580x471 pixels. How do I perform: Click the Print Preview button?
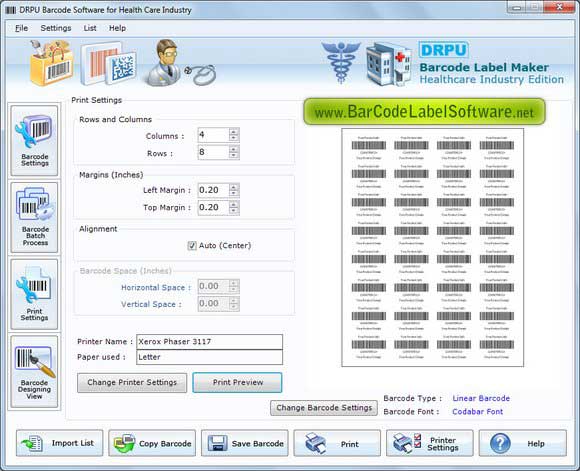pos(237,383)
